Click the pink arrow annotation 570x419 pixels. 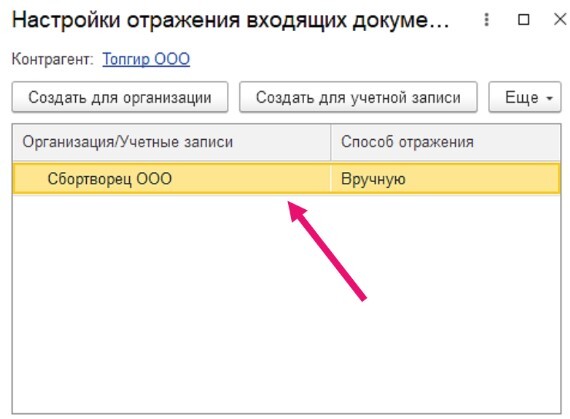coord(327,251)
